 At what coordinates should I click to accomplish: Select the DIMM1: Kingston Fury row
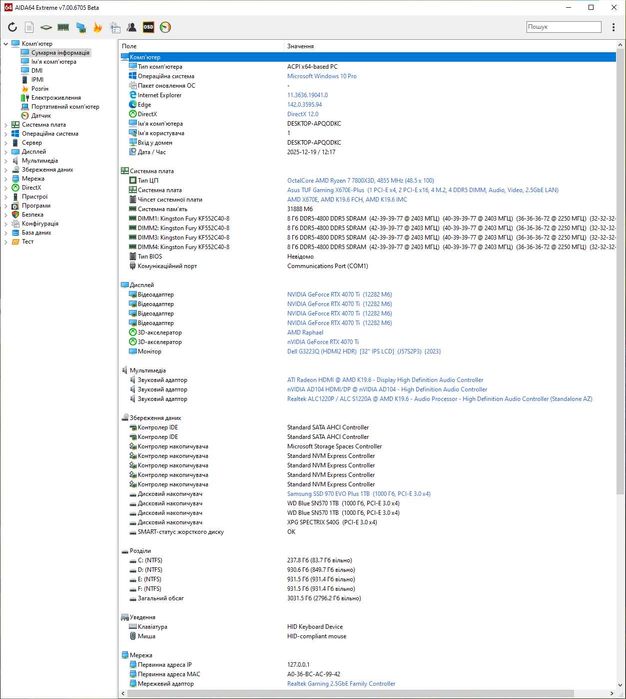point(368,218)
